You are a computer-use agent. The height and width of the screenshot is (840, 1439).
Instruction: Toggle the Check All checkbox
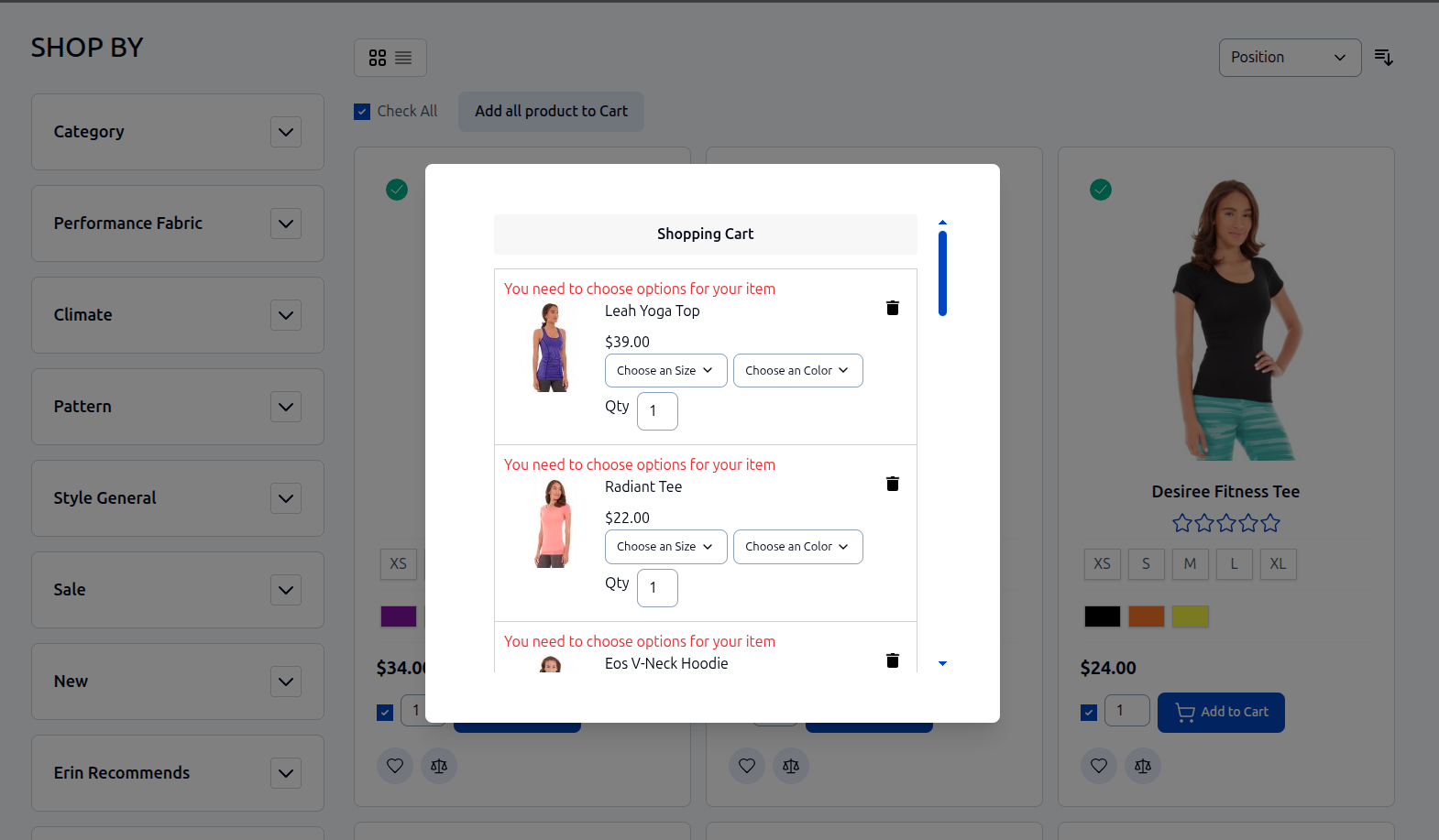click(362, 112)
